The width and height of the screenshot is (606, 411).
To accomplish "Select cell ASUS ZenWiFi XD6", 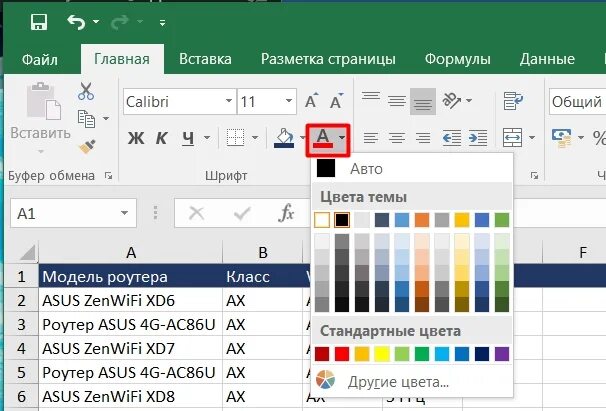I will [131, 300].
